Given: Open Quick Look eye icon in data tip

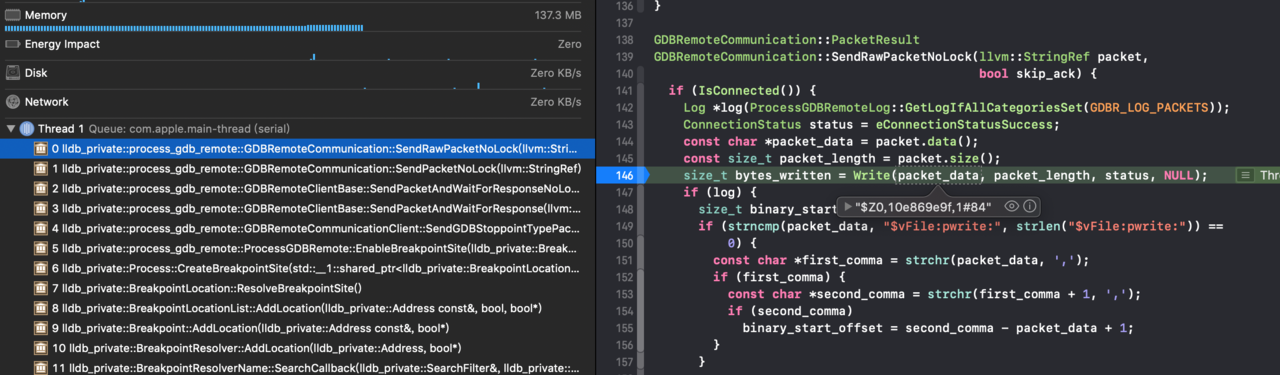Looking at the screenshot, I should click(1011, 206).
